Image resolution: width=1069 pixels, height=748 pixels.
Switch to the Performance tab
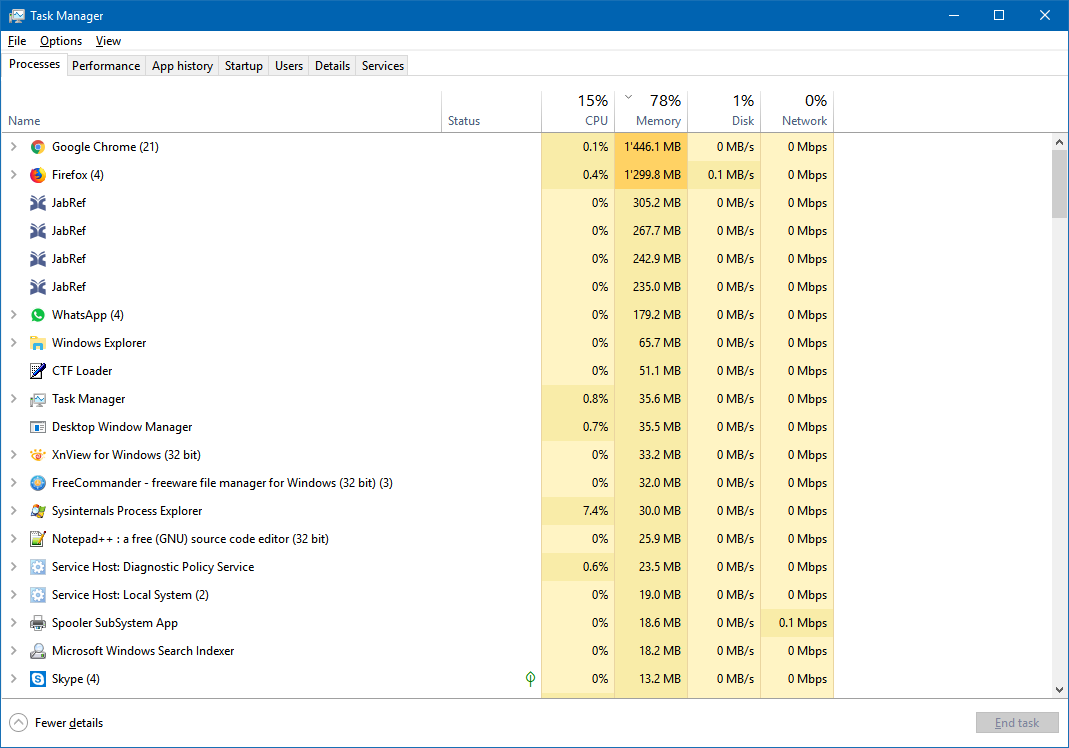(106, 65)
